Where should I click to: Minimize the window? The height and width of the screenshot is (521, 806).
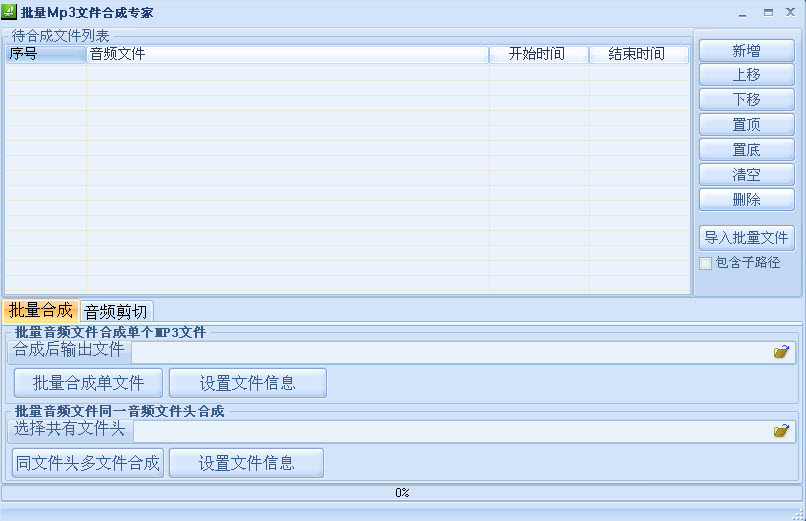pyautogui.click(x=742, y=13)
